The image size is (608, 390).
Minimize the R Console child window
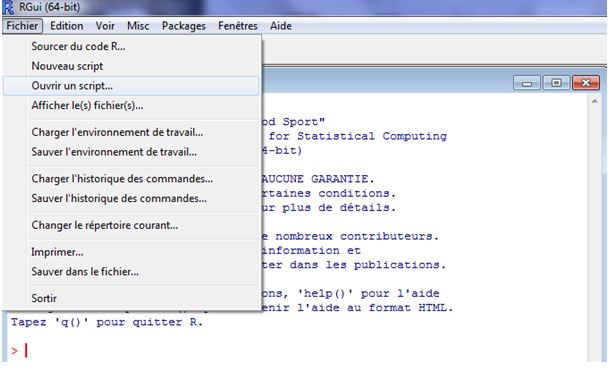pos(526,83)
